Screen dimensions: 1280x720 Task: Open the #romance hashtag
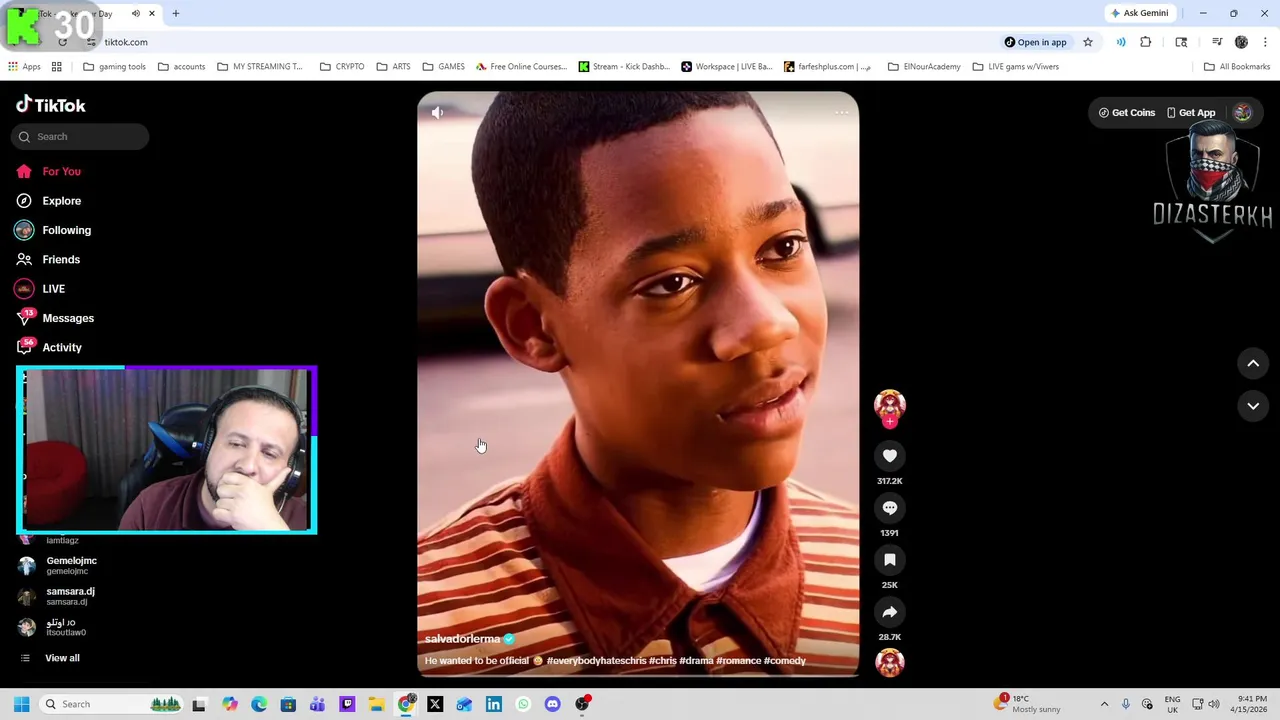[738, 661]
